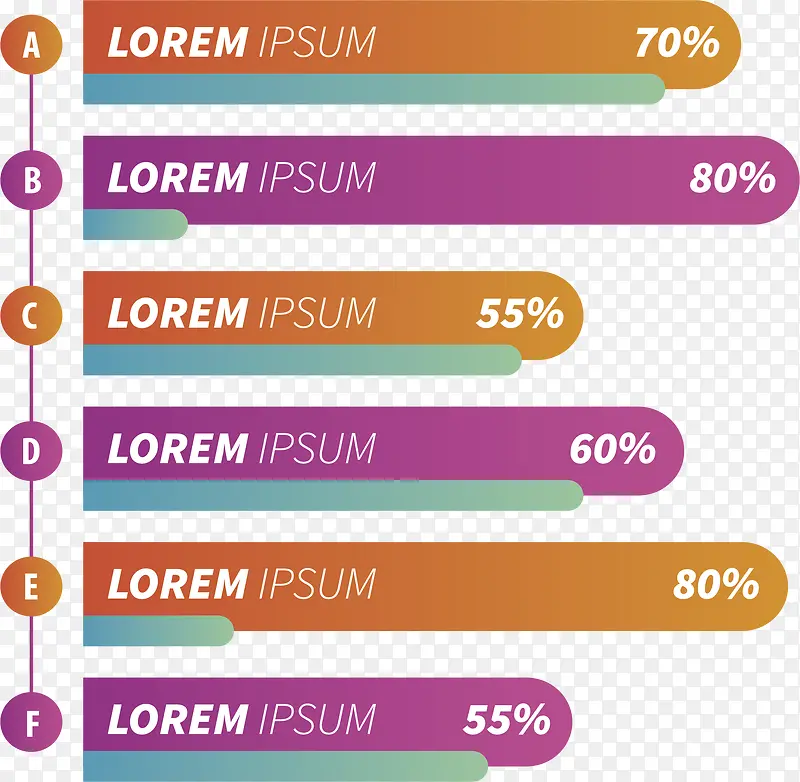Select the orange circle labeled C
This screenshot has width=800, height=782.
point(32,315)
